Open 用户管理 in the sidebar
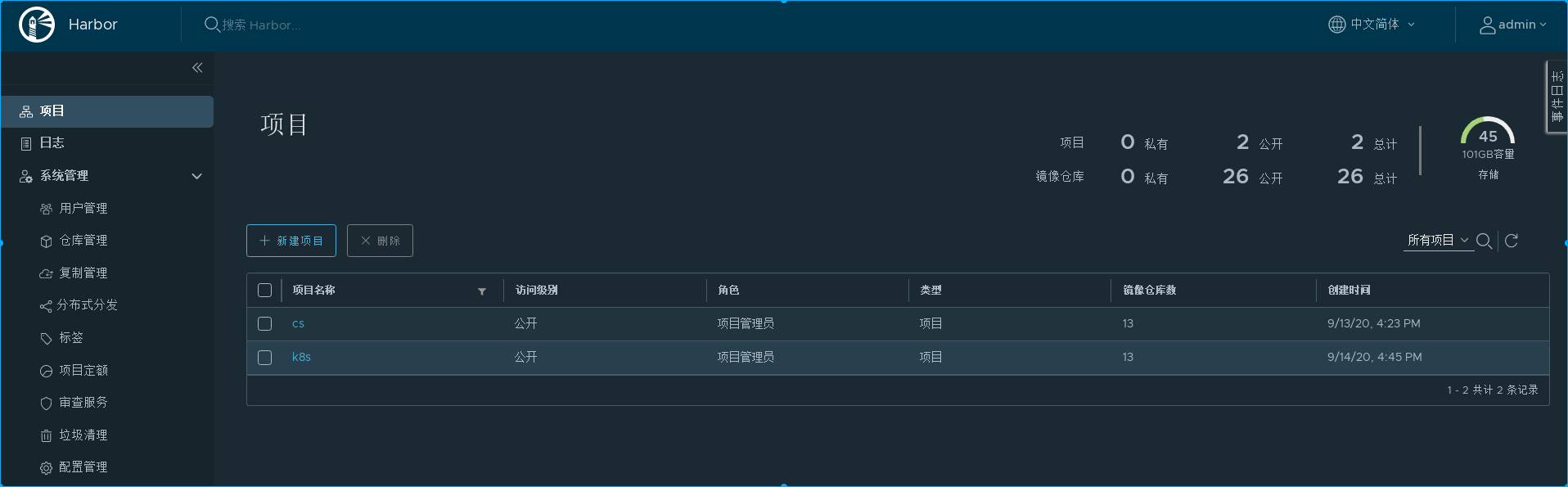The image size is (1568, 487). 83,209
